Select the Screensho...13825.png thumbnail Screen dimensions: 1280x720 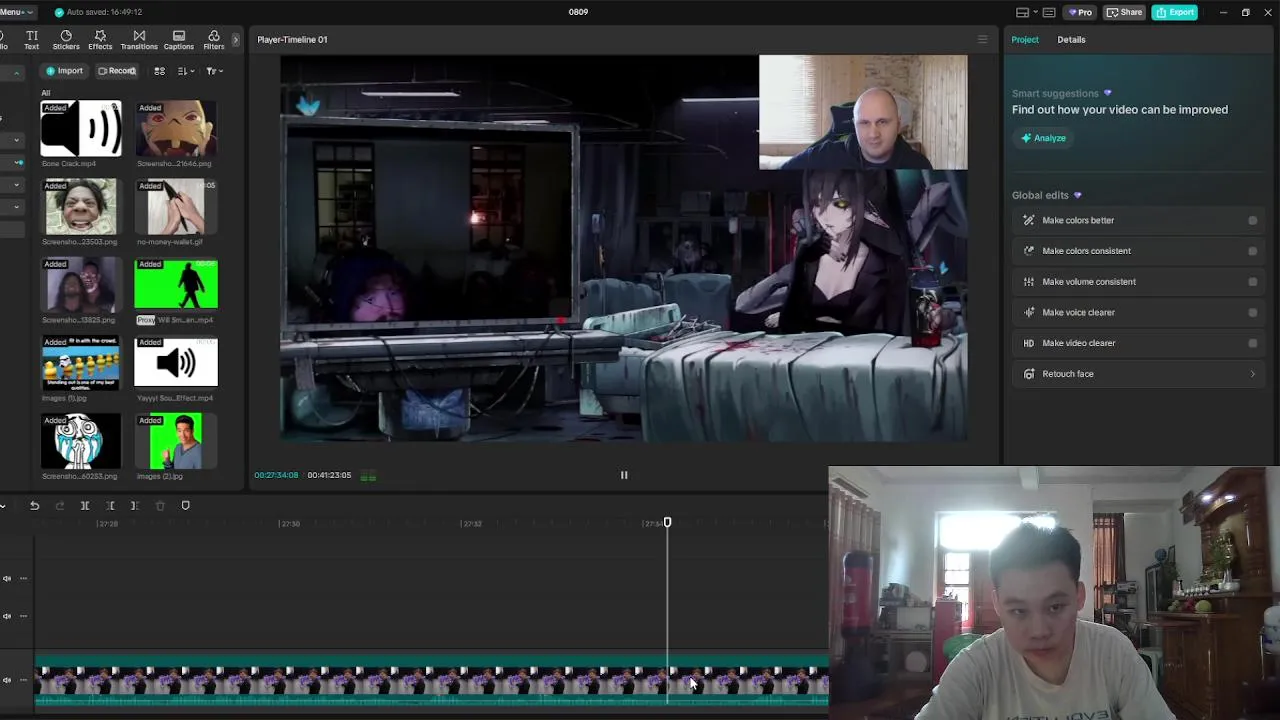[x=81, y=285]
